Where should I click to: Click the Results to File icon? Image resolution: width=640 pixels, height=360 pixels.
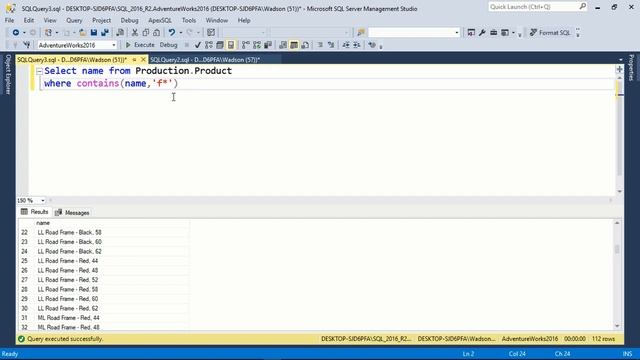coord(305,45)
